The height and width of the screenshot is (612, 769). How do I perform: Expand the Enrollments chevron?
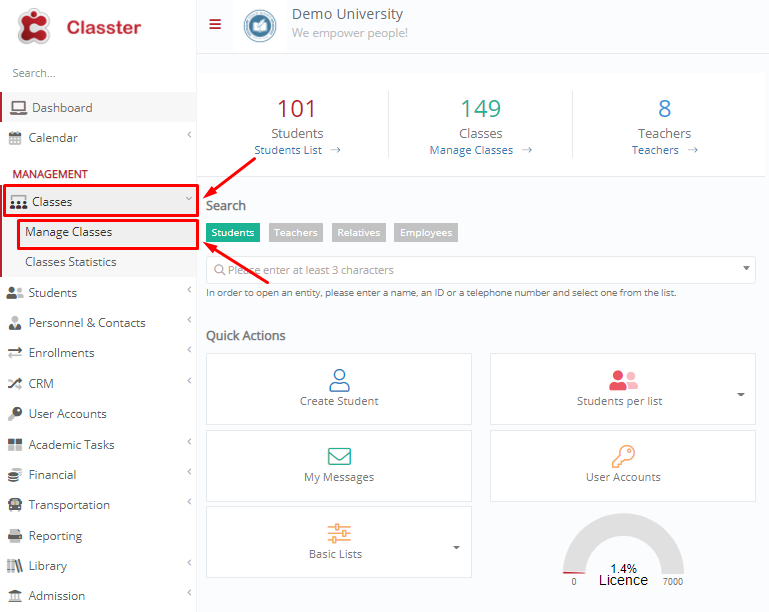click(189, 349)
